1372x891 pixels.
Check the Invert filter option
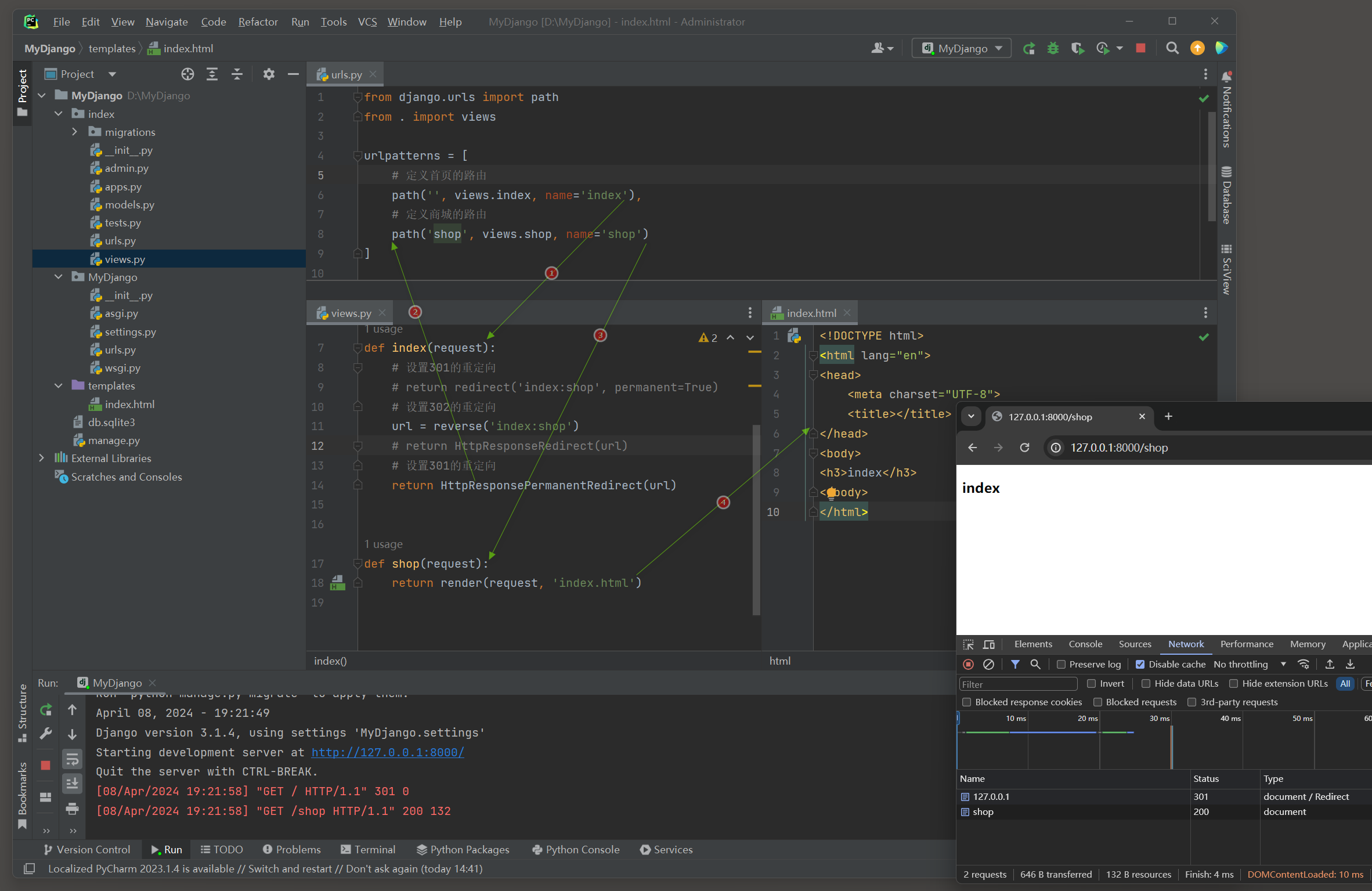tap(1092, 683)
